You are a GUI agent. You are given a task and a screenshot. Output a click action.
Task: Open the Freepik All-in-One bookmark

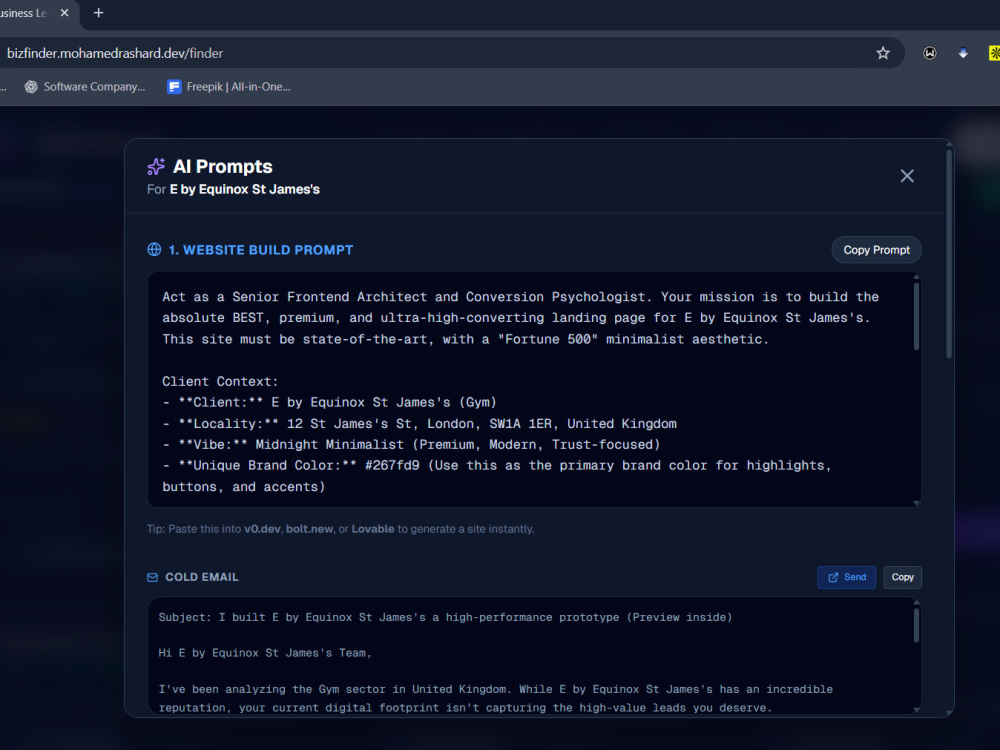click(228, 87)
